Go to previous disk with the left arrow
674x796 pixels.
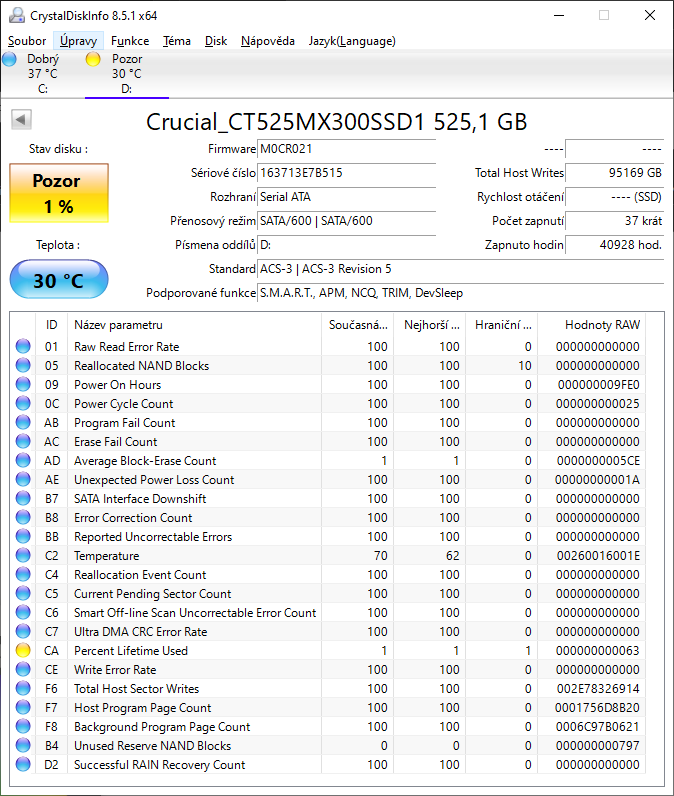click(x=21, y=120)
